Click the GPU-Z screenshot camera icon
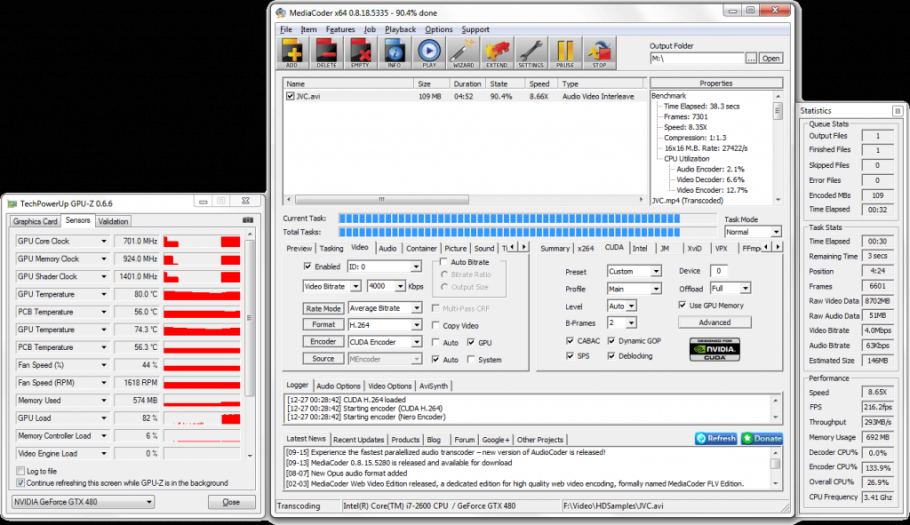Viewport: 910px width, 525px height. coord(248,220)
